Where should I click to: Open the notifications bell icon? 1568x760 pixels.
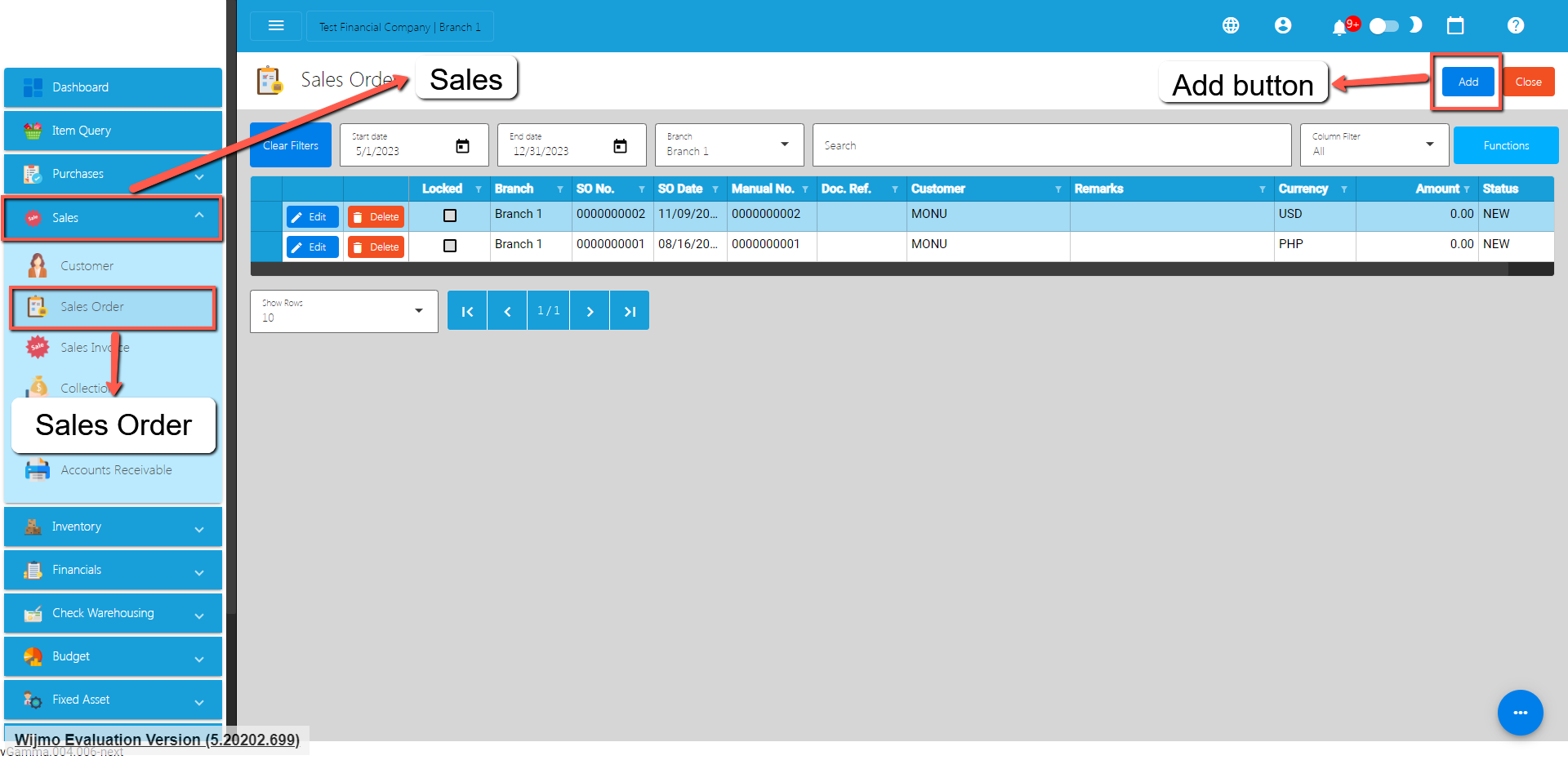[1339, 28]
